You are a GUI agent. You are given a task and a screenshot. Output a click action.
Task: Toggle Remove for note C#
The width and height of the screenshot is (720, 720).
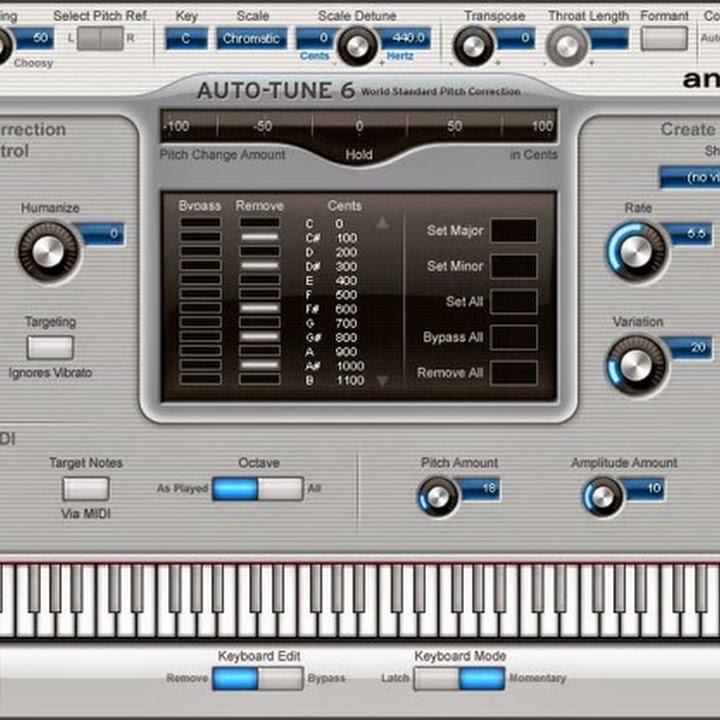[x=259, y=237]
